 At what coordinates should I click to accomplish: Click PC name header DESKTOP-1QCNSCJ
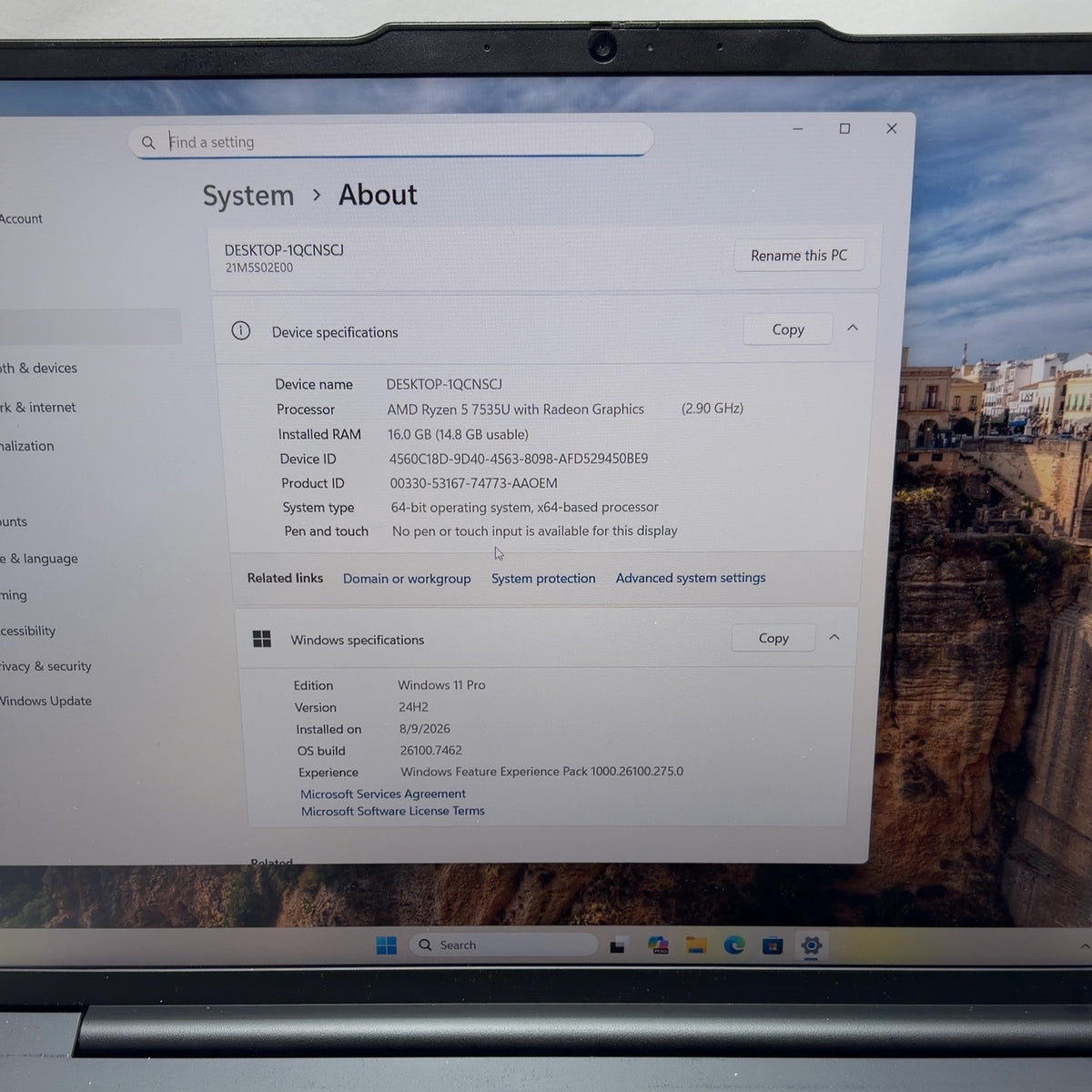(x=284, y=250)
